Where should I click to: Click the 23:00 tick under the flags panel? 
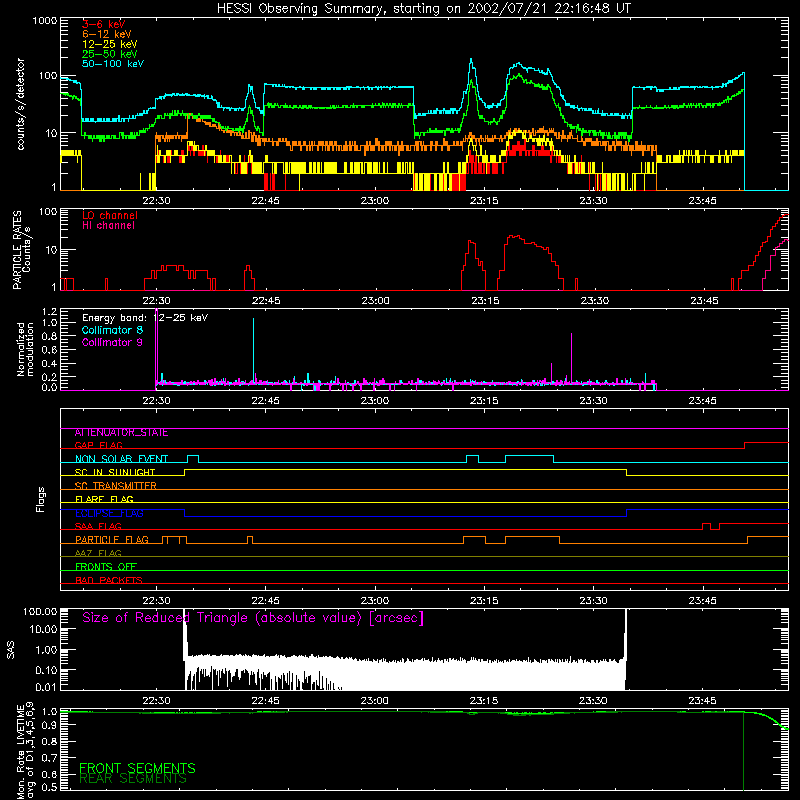[x=375, y=601]
